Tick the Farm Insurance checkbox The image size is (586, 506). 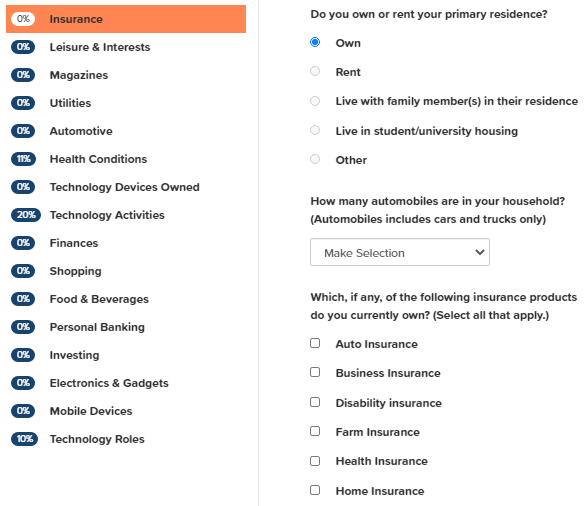tap(315, 431)
